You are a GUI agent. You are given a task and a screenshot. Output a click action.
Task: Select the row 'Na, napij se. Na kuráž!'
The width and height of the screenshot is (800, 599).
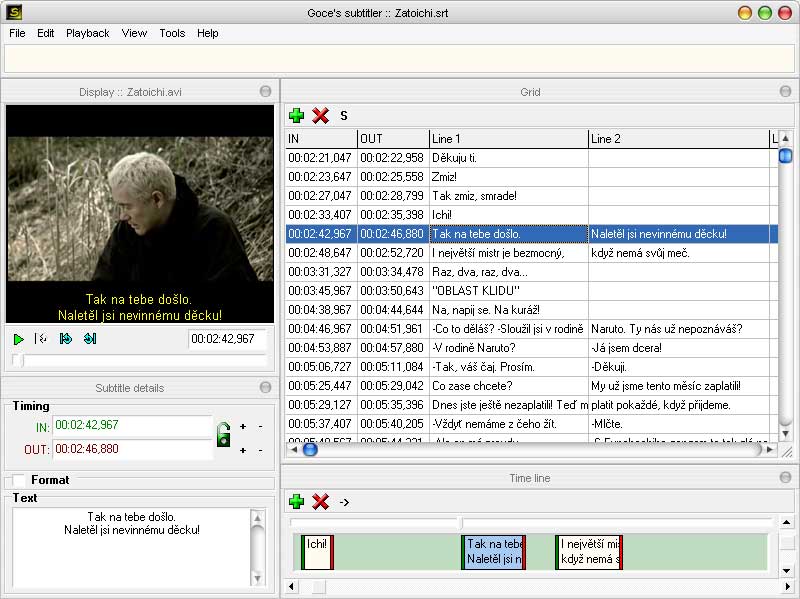pyautogui.click(x=532, y=310)
